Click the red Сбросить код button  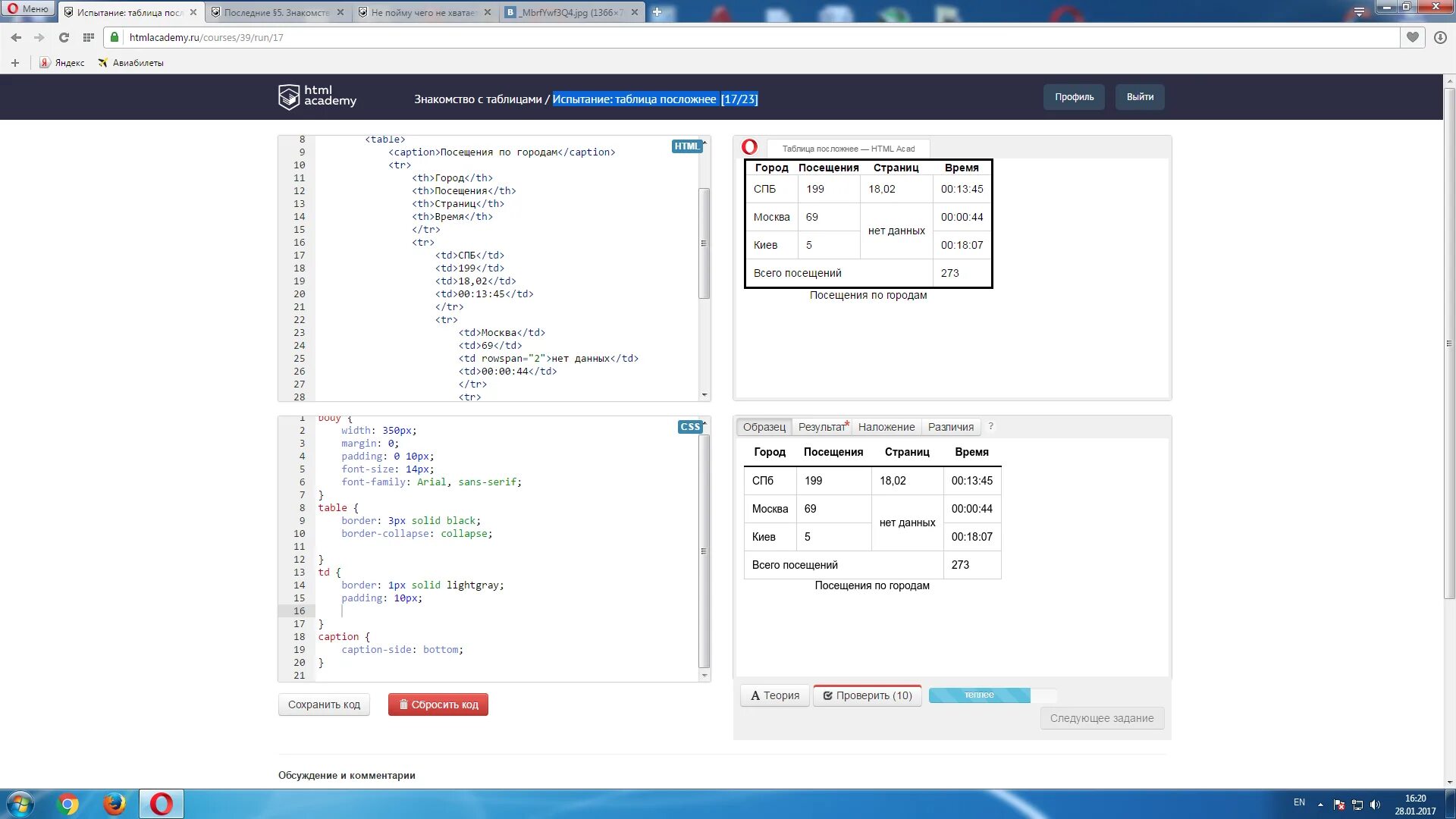(x=438, y=704)
